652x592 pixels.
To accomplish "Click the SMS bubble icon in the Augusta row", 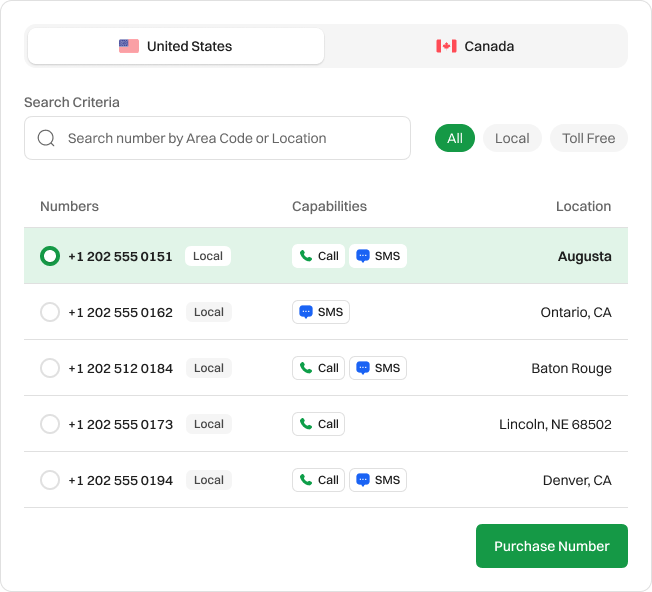I will (363, 256).
